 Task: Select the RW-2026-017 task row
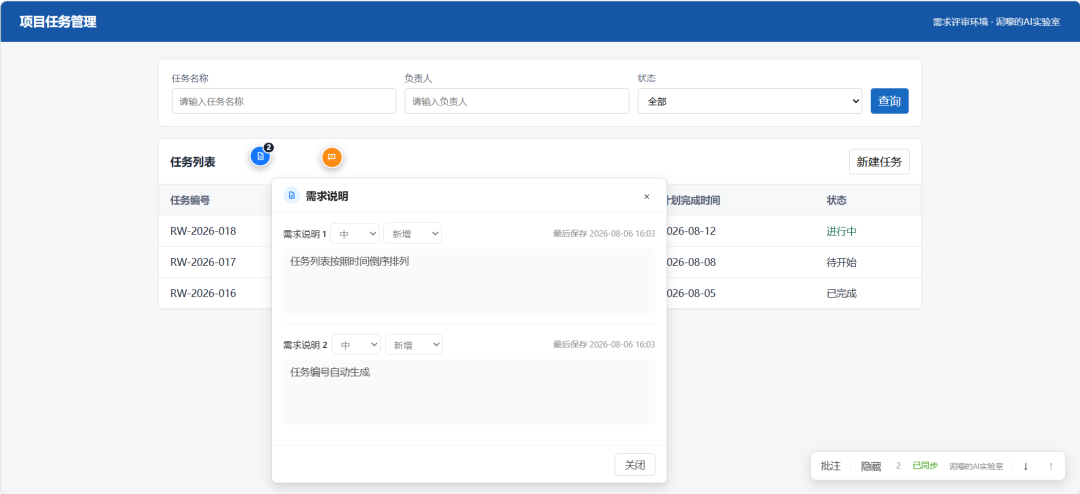click(539, 263)
